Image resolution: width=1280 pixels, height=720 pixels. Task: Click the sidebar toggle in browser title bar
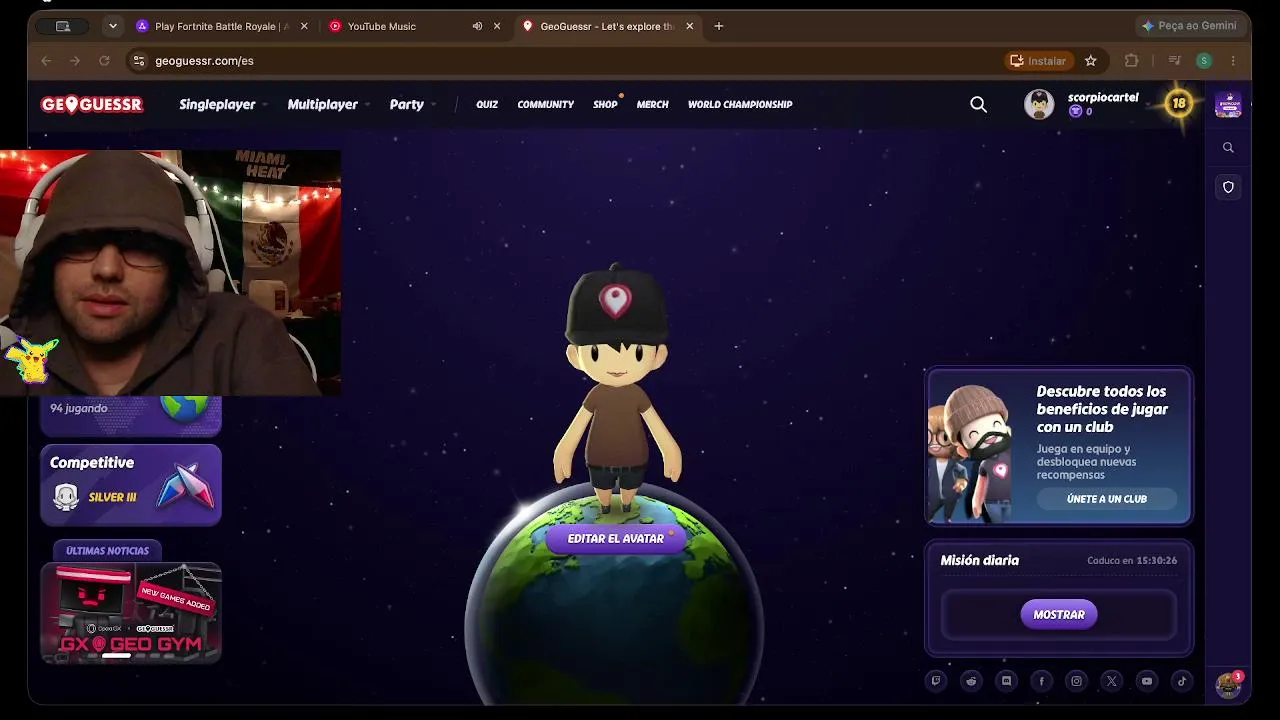[x=63, y=26]
